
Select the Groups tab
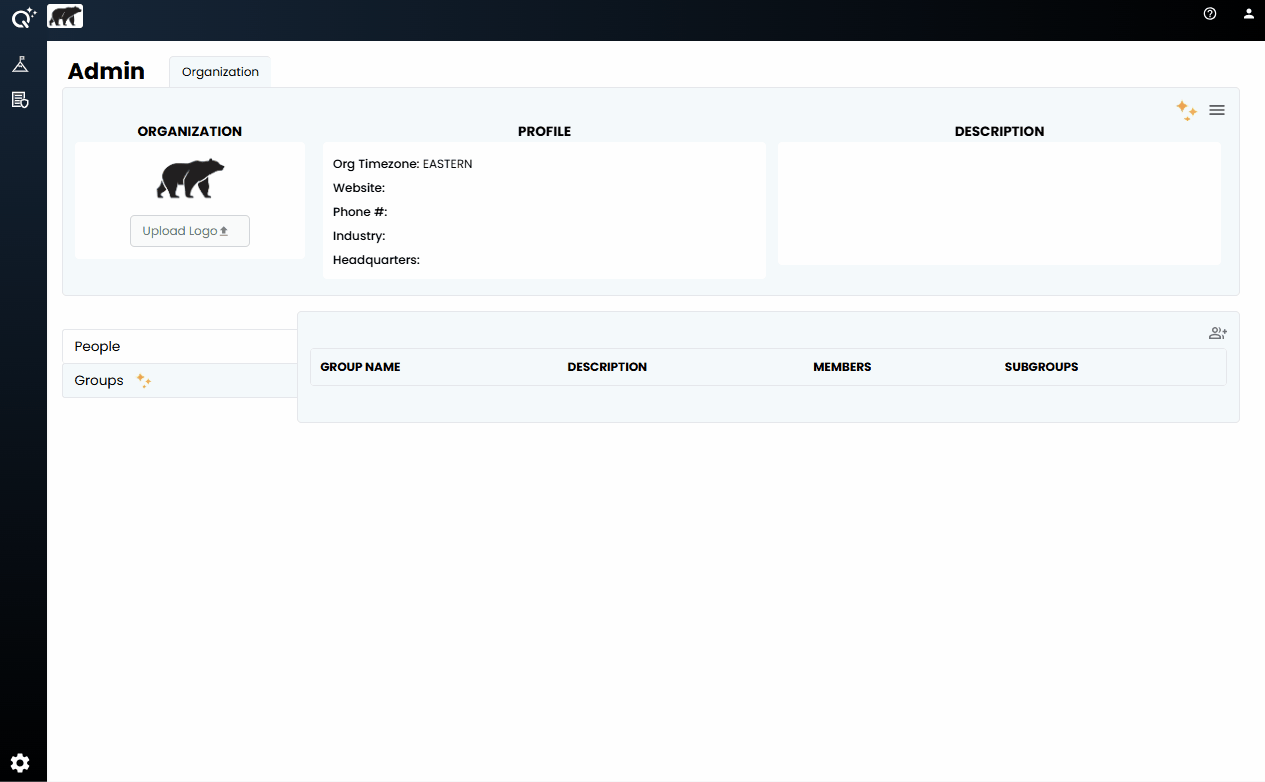coord(99,381)
